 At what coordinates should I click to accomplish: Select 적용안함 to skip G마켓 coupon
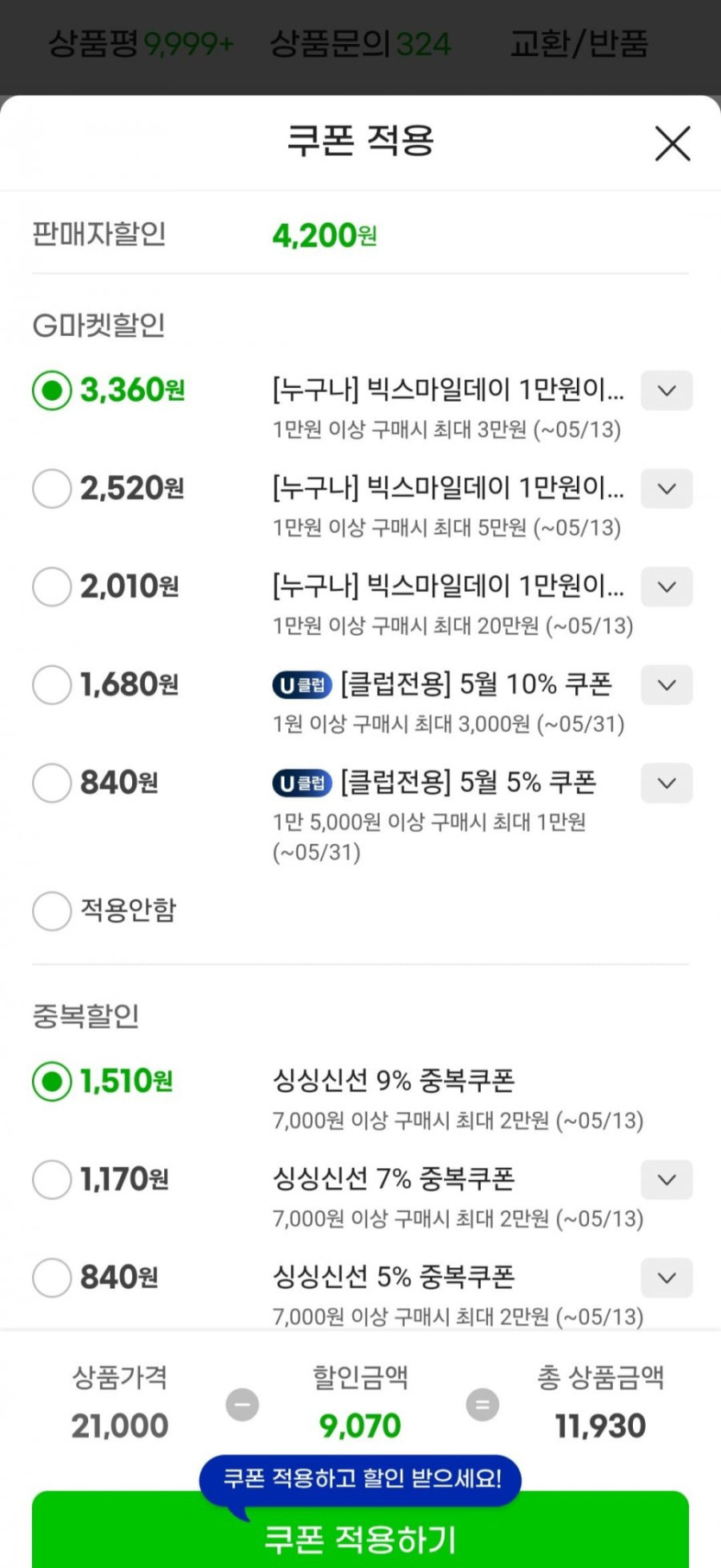tap(52, 911)
